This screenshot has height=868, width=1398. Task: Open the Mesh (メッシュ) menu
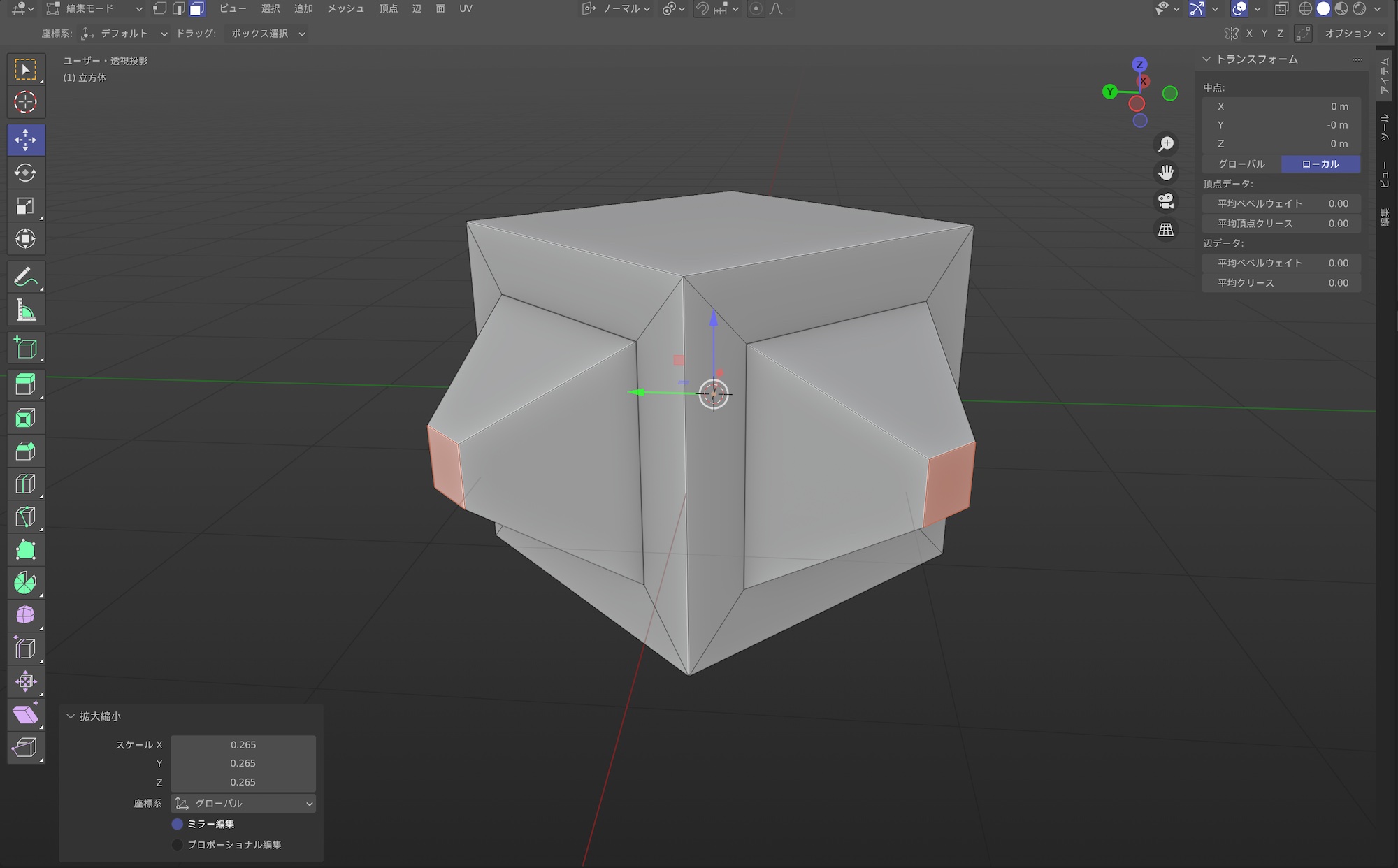pos(345,8)
